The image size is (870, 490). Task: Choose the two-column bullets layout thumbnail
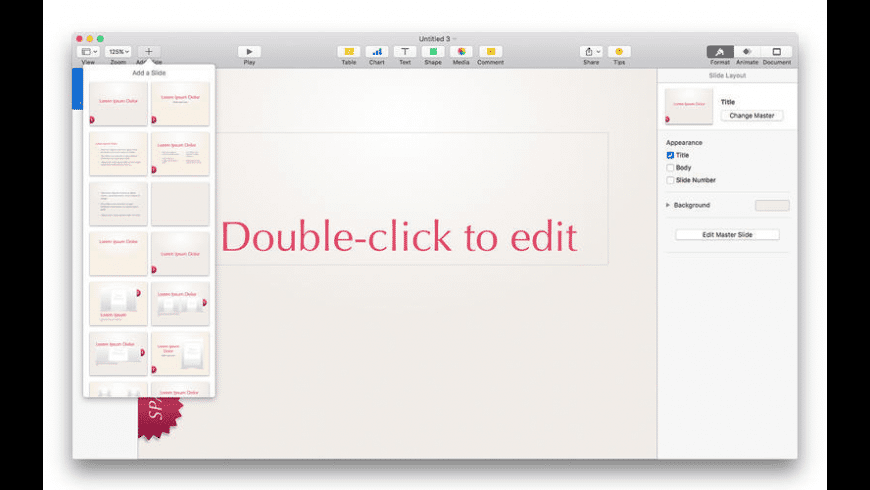[180, 154]
